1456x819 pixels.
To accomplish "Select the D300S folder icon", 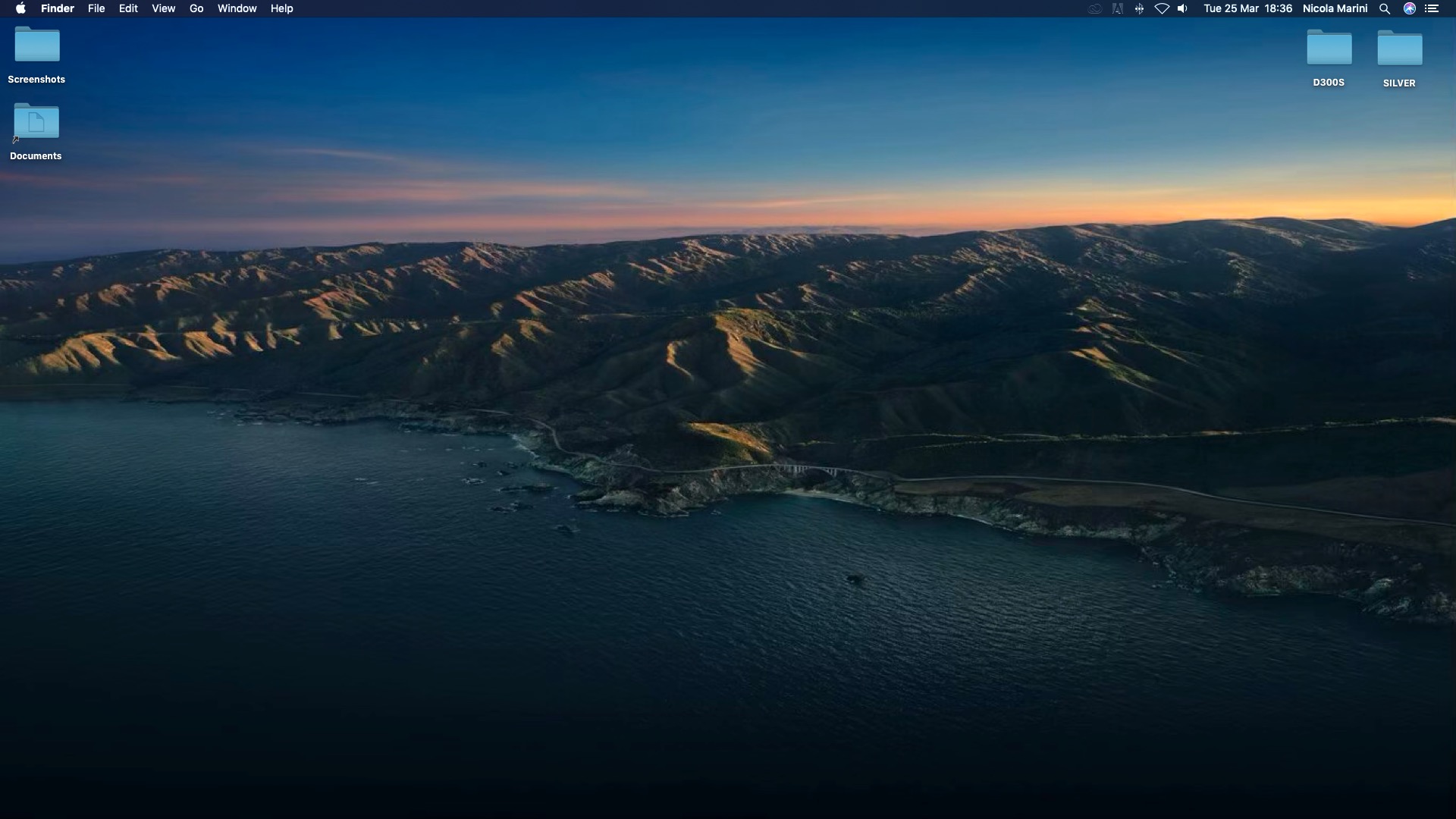I will [1329, 49].
